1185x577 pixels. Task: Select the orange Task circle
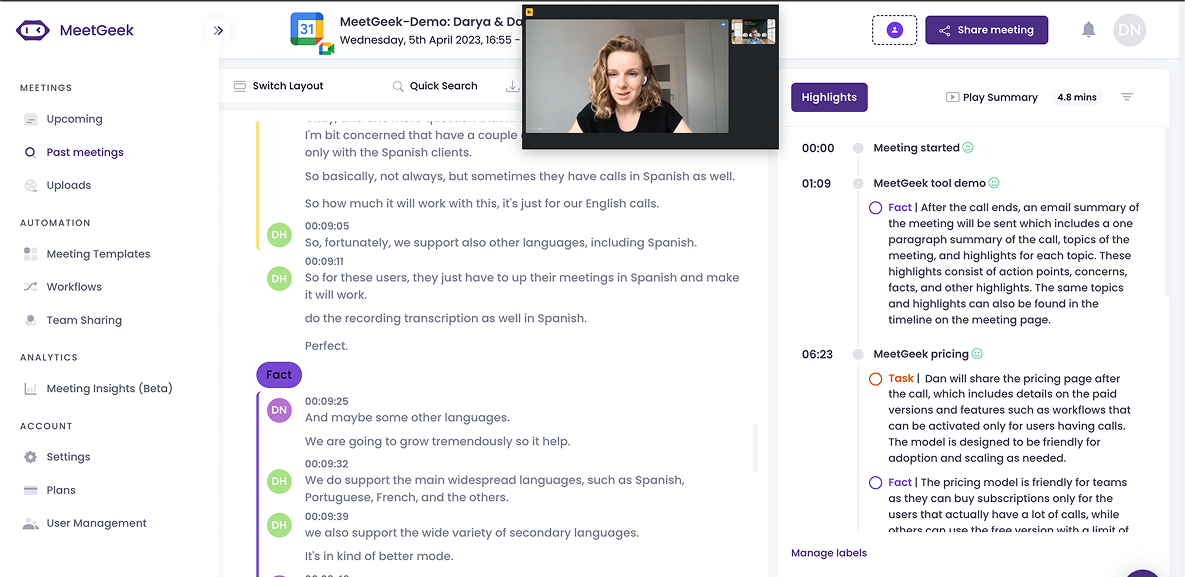pyautogui.click(x=876, y=379)
